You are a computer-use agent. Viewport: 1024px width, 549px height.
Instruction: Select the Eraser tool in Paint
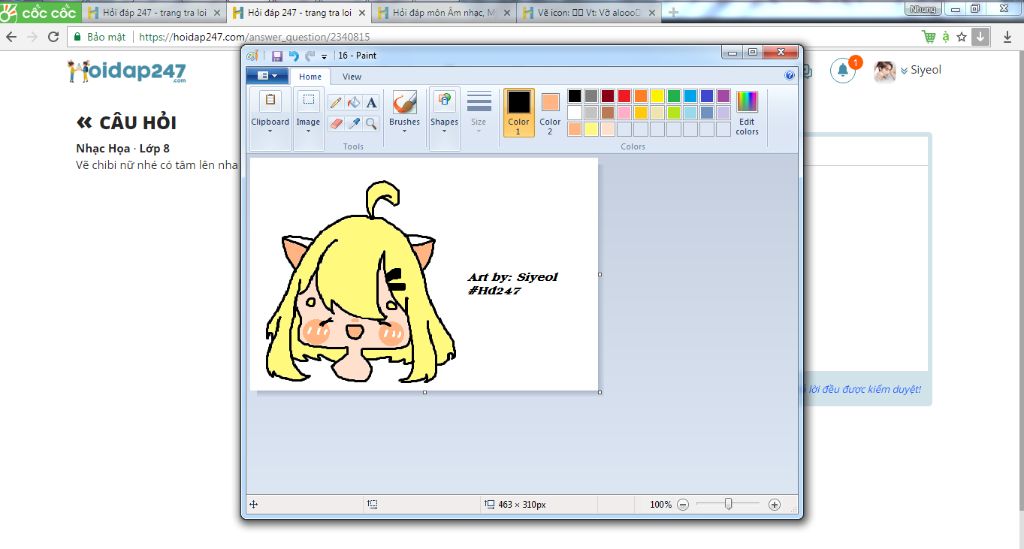tap(336, 123)
